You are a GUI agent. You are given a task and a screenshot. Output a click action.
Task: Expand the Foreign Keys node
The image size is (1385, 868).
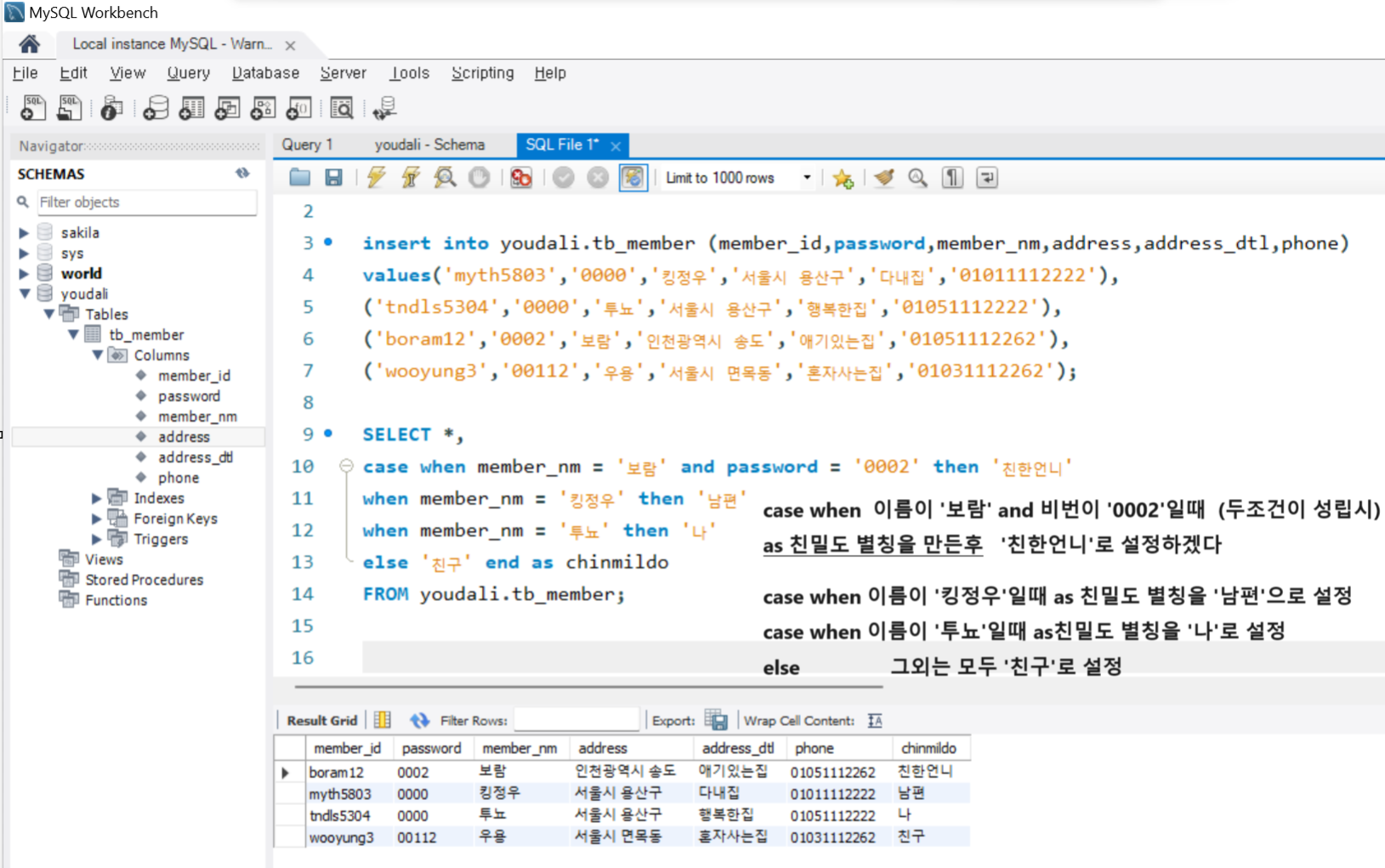coord(97,519)
